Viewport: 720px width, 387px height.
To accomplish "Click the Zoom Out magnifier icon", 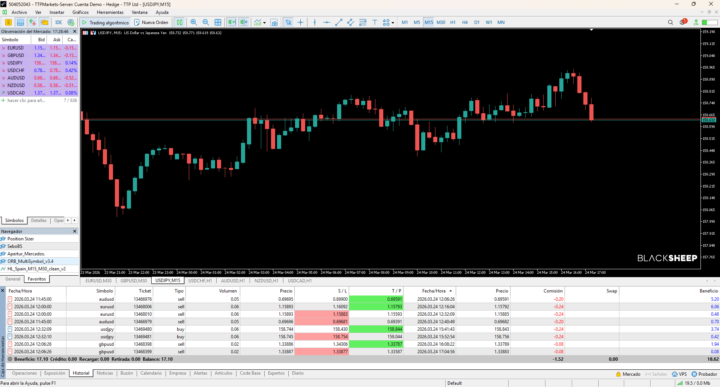I will [205, 22].
